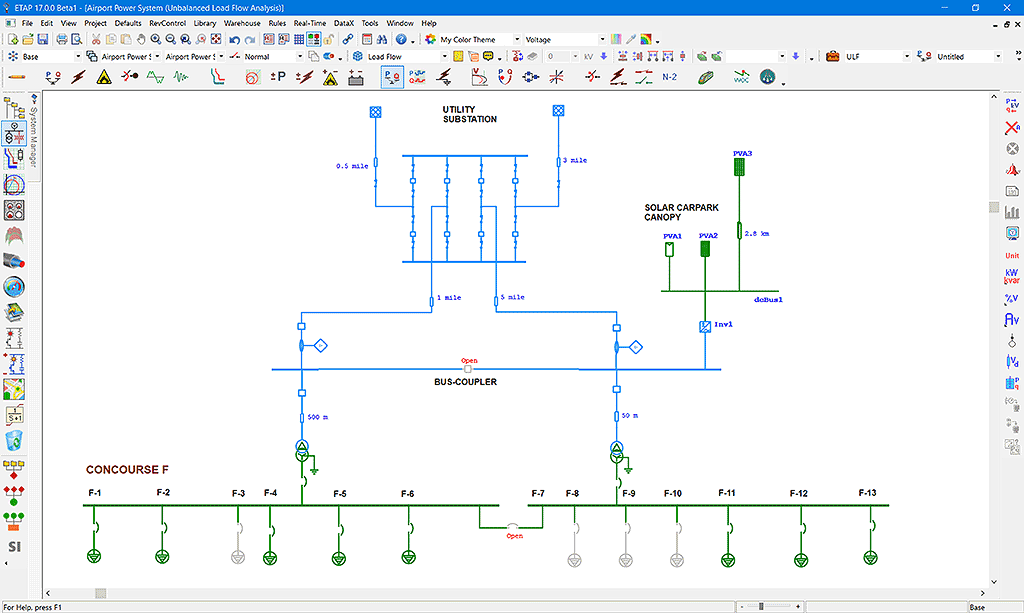This screenshot has width=1024, height=613.
Task: Open the RevControl menu
Action: [167, 23]
